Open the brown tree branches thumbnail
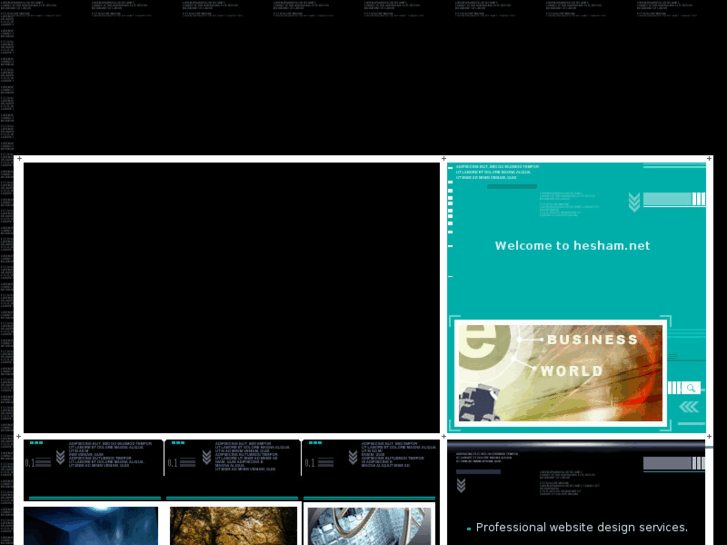Screen dimensions: 727x545 click(x=233, y=526)
